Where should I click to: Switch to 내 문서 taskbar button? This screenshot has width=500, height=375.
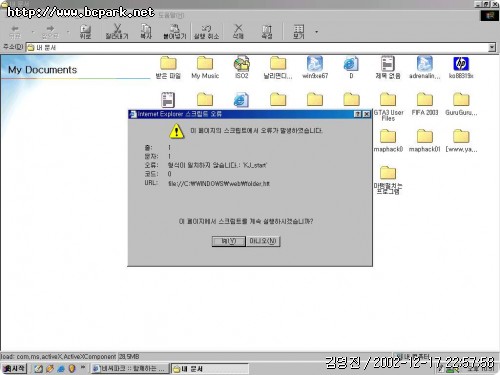[210, 369]
